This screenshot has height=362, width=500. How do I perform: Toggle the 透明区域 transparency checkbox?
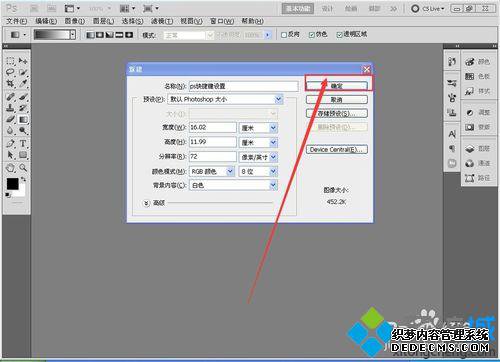[x=339, y=35]
